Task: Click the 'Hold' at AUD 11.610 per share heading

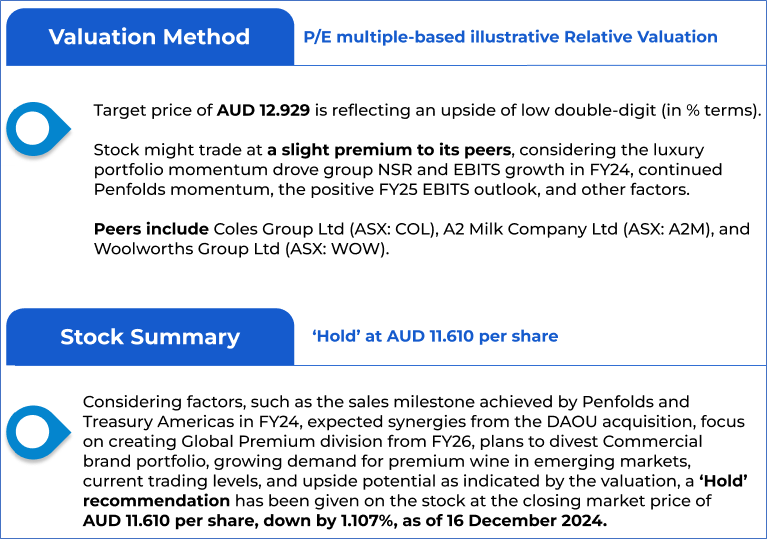Action: tap(435, 336)
